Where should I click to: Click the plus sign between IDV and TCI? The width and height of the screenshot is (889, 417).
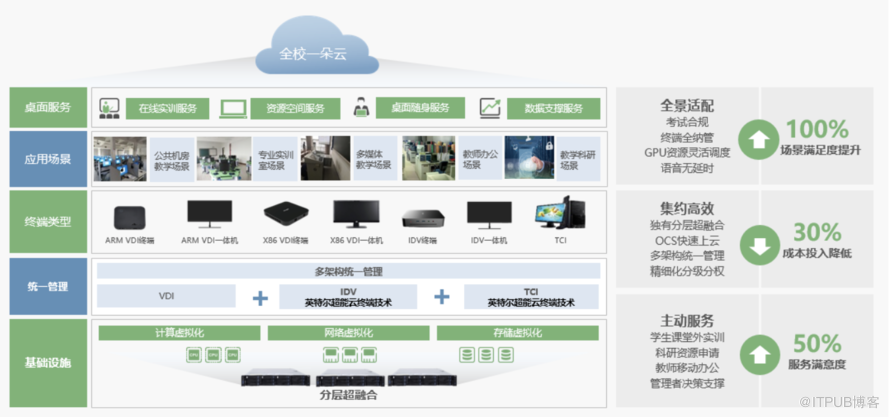click(442, 297)
